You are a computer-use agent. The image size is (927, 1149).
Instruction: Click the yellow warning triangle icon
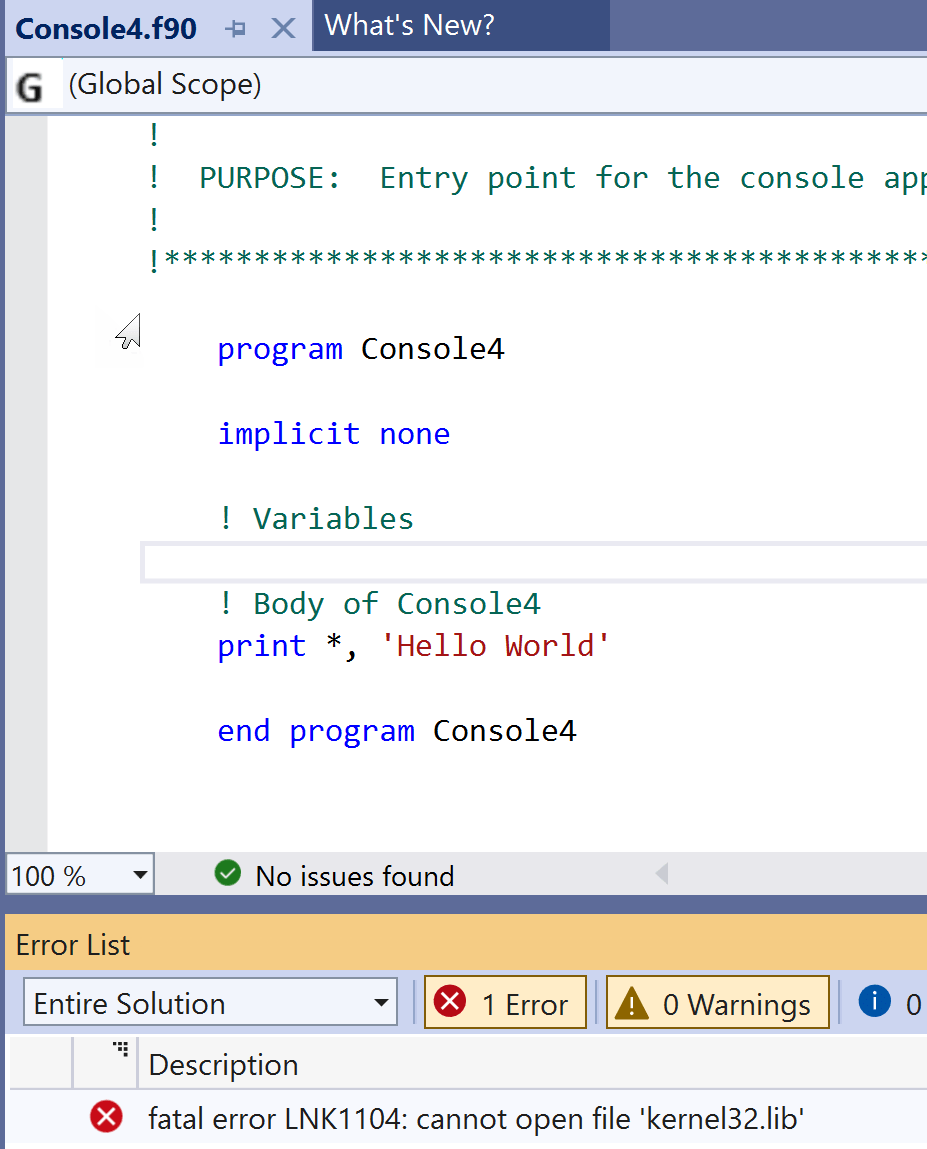[632, 1002]
